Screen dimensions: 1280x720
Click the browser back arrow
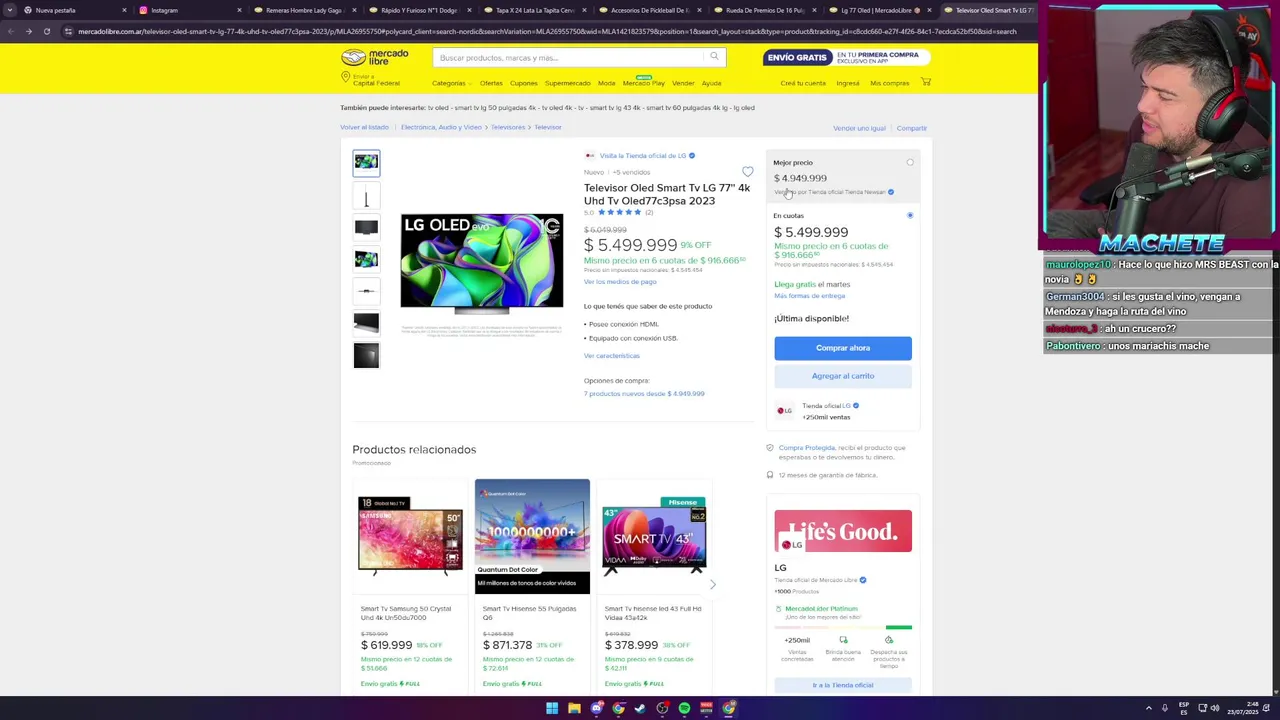(x=10, y=31)
